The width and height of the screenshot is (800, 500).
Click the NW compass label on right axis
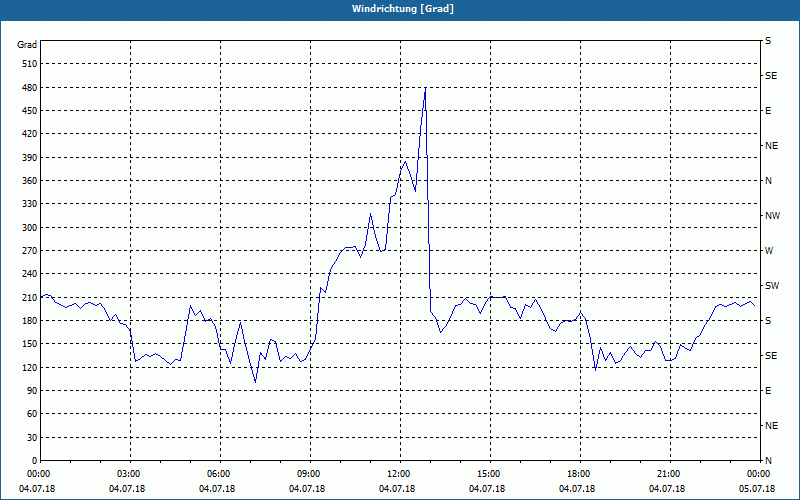772,216
